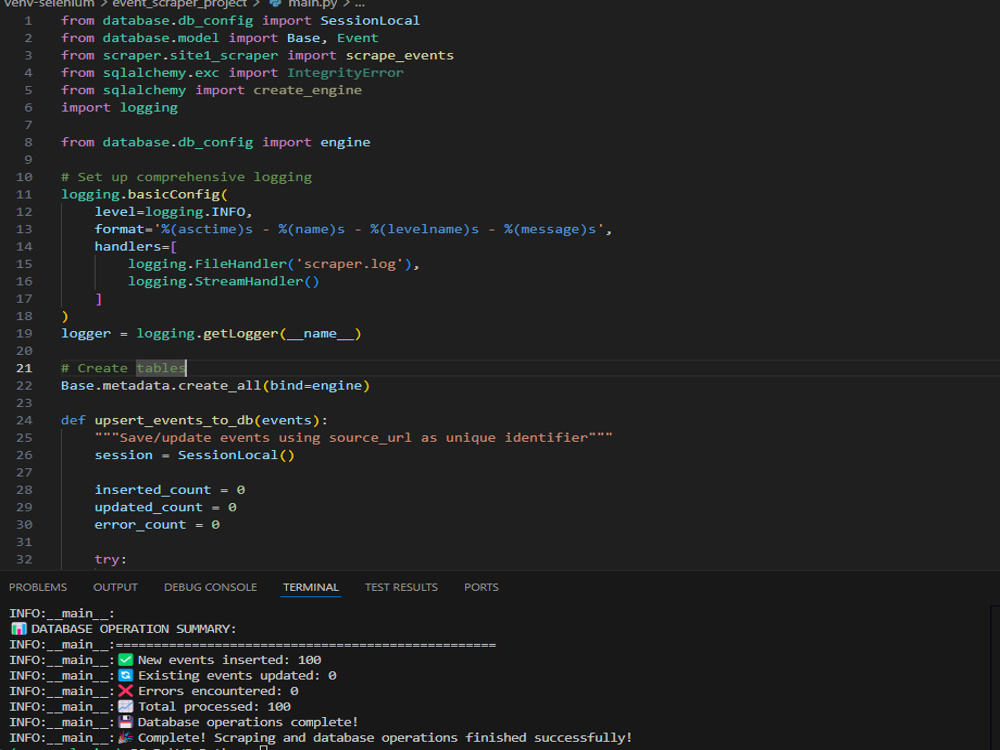Image resolution: width=1000 pixels, height=750 pixels.
Task: Click 'Errors encountered: 0' terminal line
Action: (x=218, y=691)
